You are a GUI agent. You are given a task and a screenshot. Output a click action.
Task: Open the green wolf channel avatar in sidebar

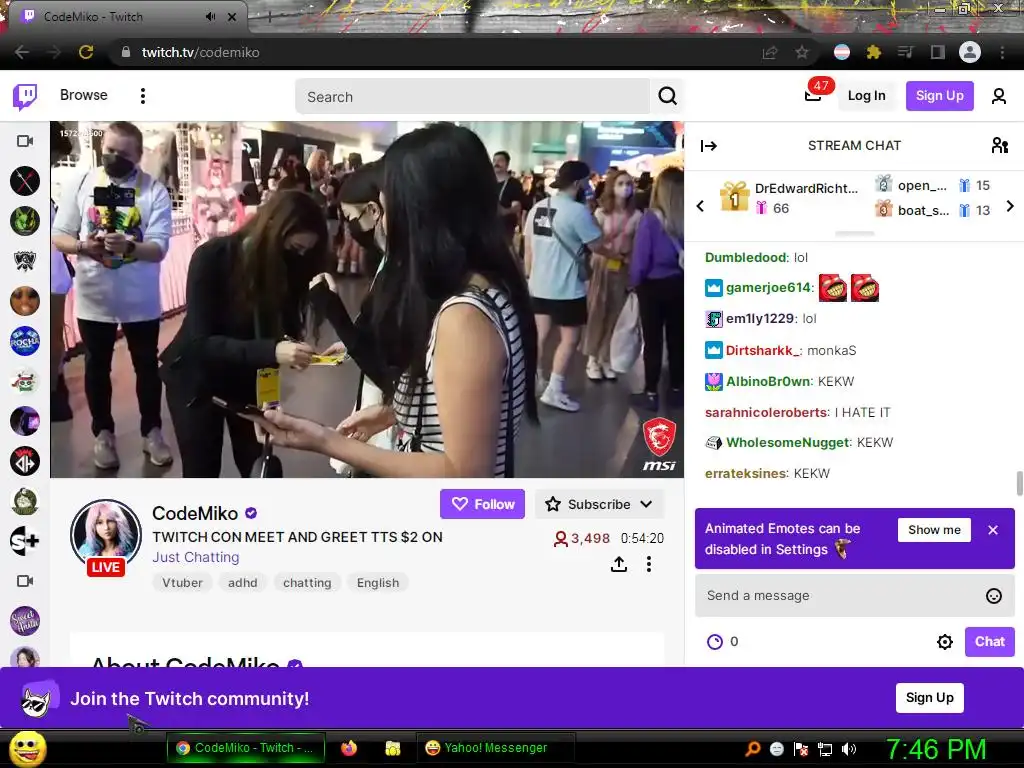point(25,221)
